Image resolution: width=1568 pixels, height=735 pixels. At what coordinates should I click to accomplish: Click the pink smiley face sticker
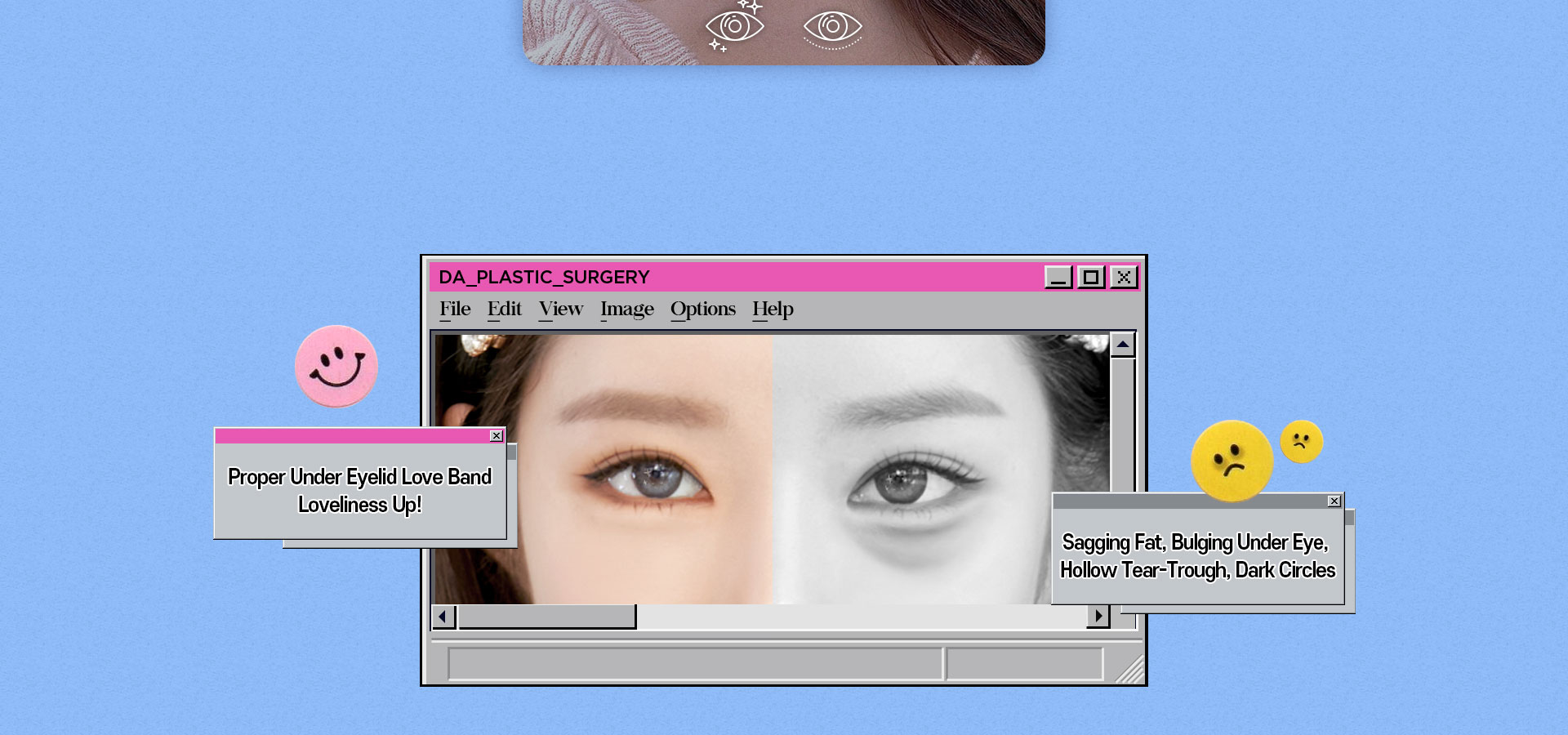tap(336, 367)
